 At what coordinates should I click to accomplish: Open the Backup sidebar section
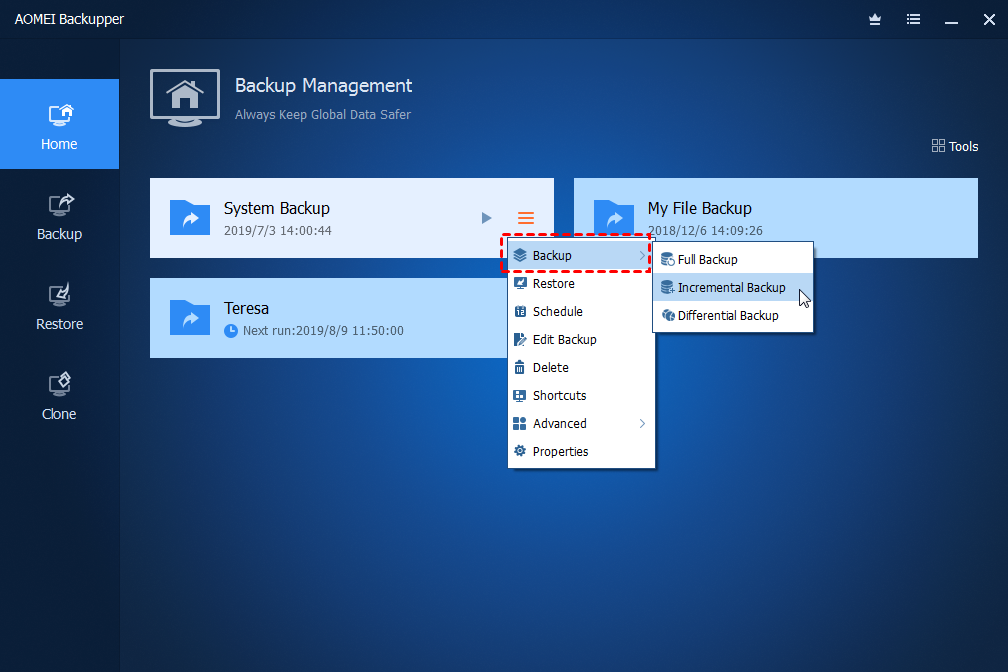click(59, 217)
